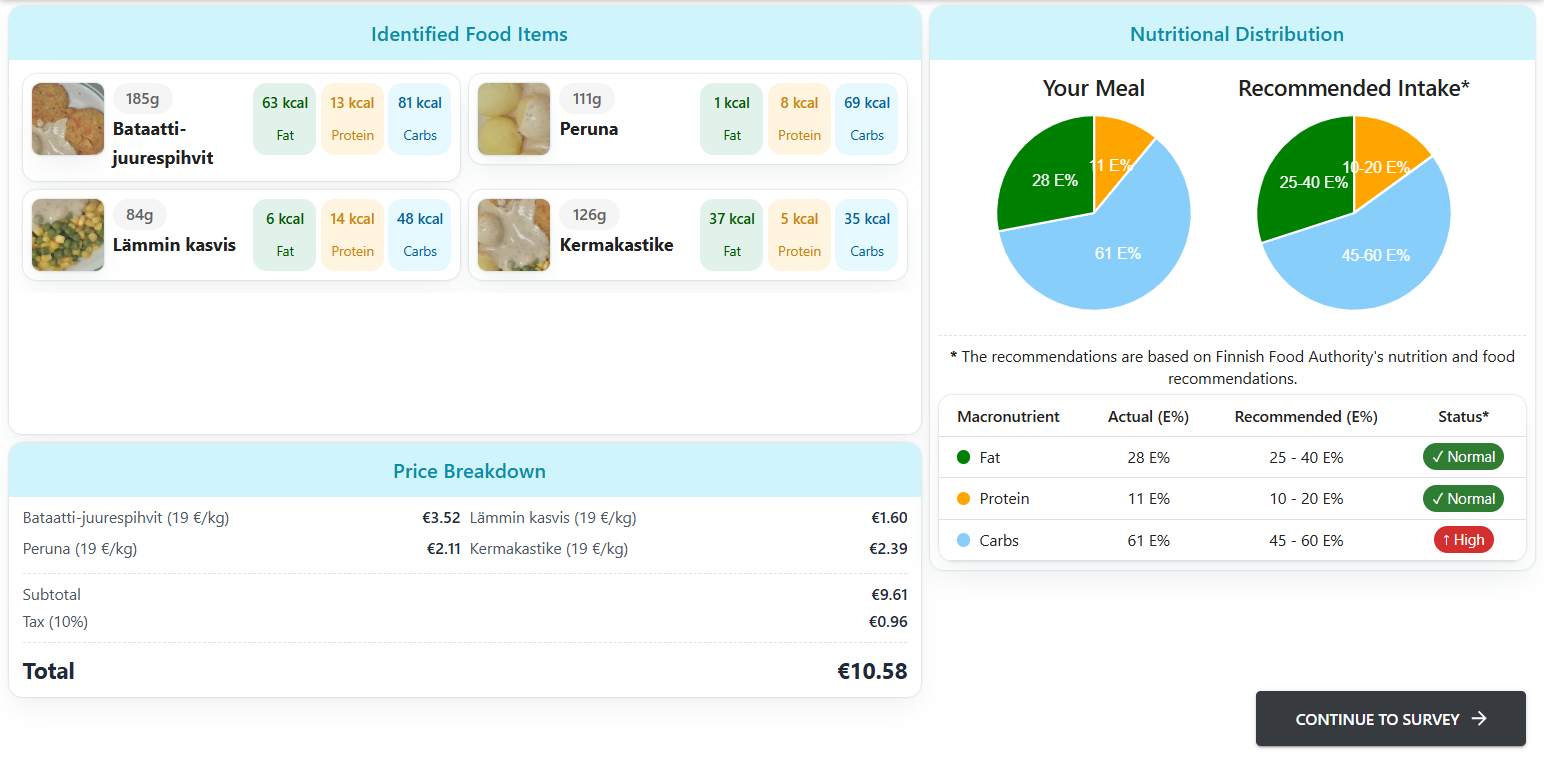Click the Bataatti-juurespihvit food thumbnail
This screenshot has height=764, width=1544.
[x=68, y=119]
